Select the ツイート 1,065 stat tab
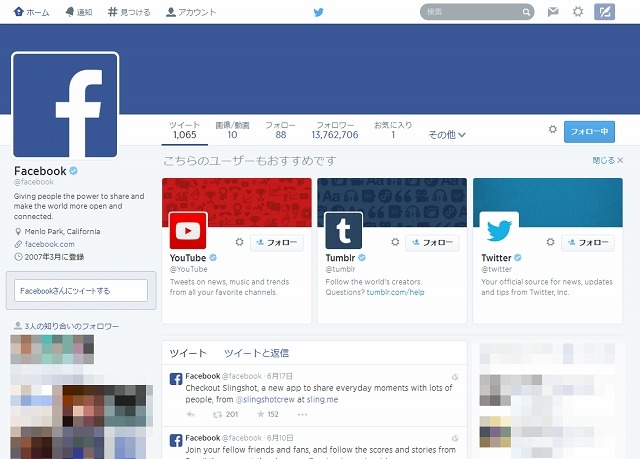640x459 pixels. (184, 130)
